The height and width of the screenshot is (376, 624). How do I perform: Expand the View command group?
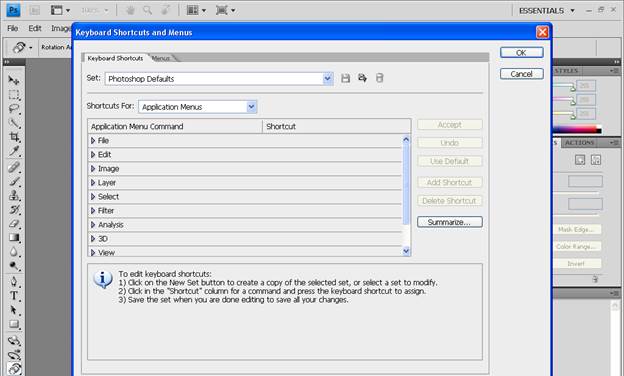(93, 253)
